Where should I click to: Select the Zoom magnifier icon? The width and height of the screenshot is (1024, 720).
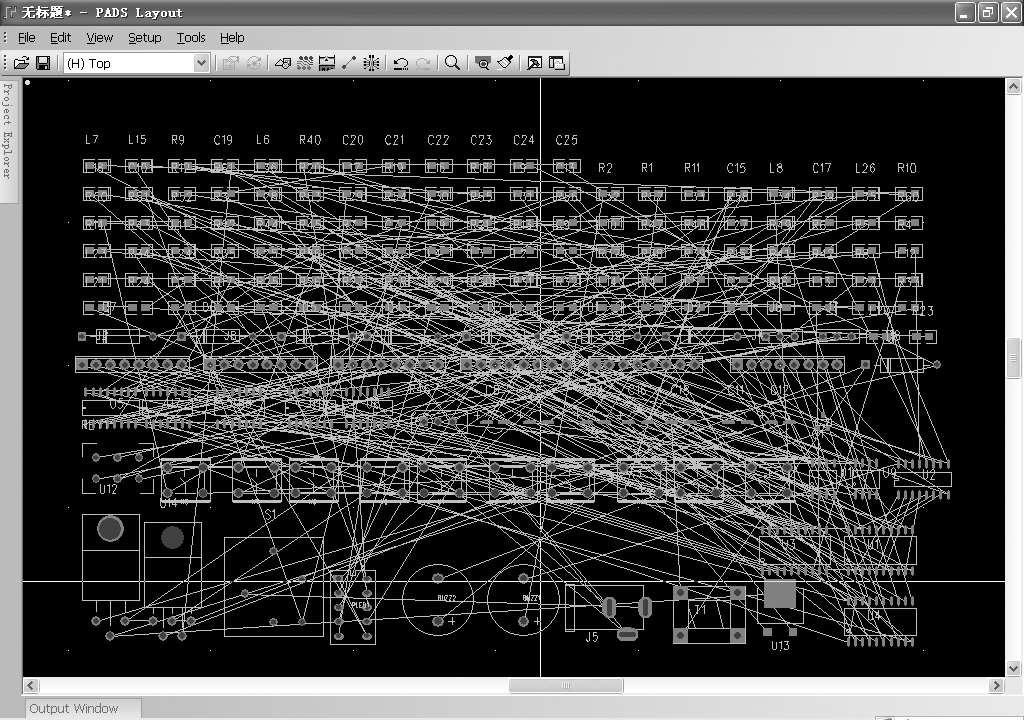coord(452,63)
